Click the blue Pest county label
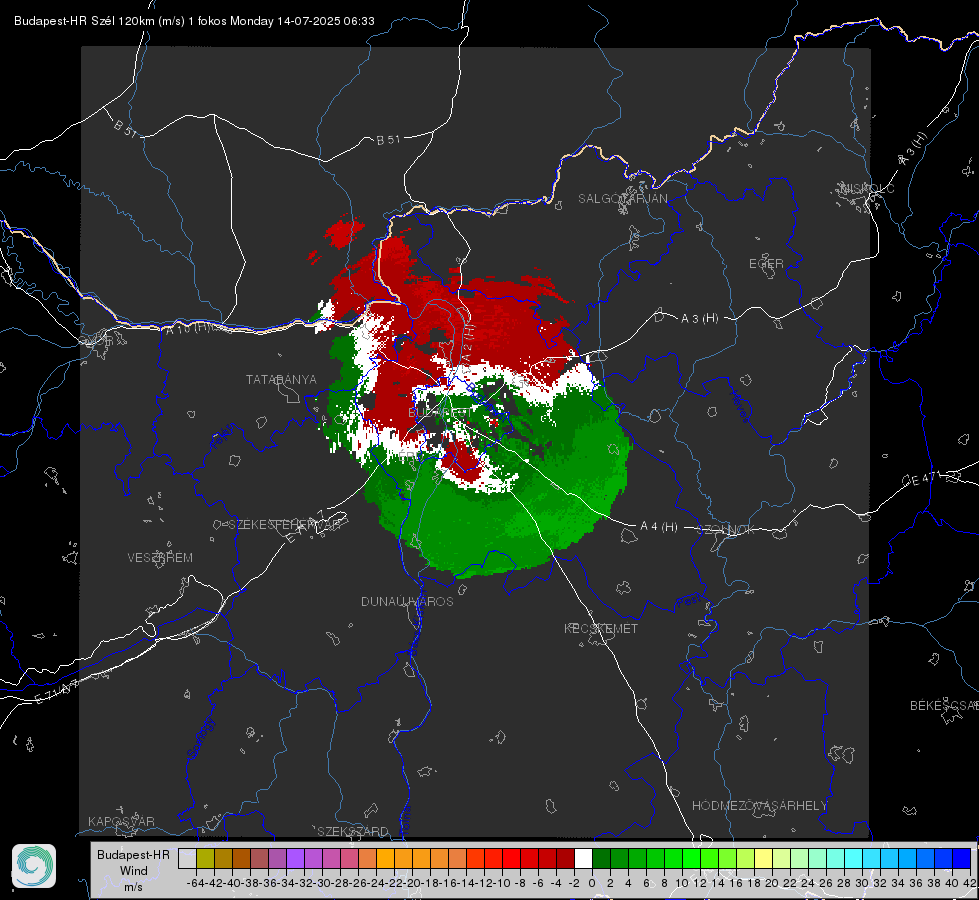This screenshot has width=979, height=900. pyautogui.click(x=689, y=601)
